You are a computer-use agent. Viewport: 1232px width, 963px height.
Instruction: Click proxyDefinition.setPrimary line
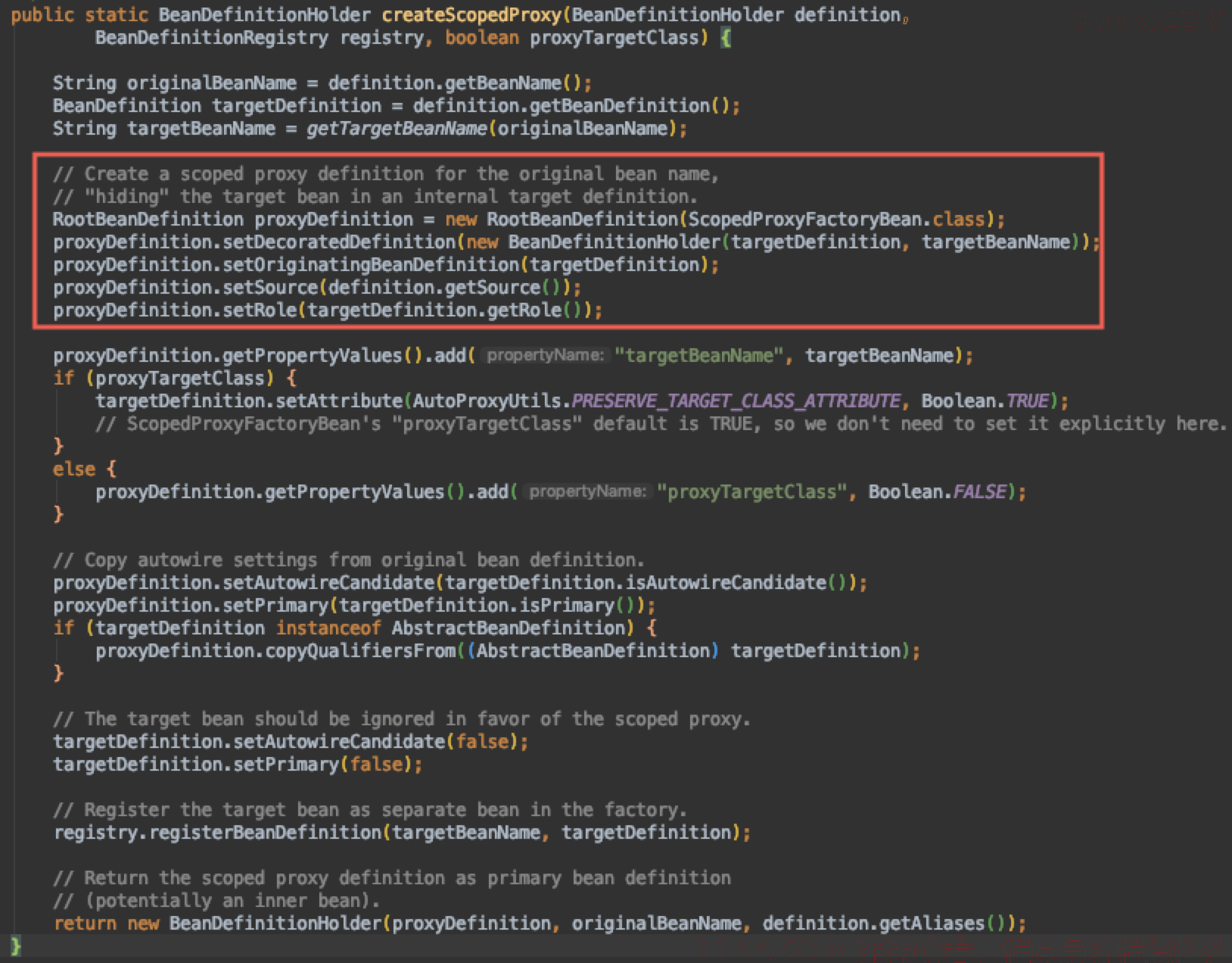pyautogui.click(x=354, y=606)
